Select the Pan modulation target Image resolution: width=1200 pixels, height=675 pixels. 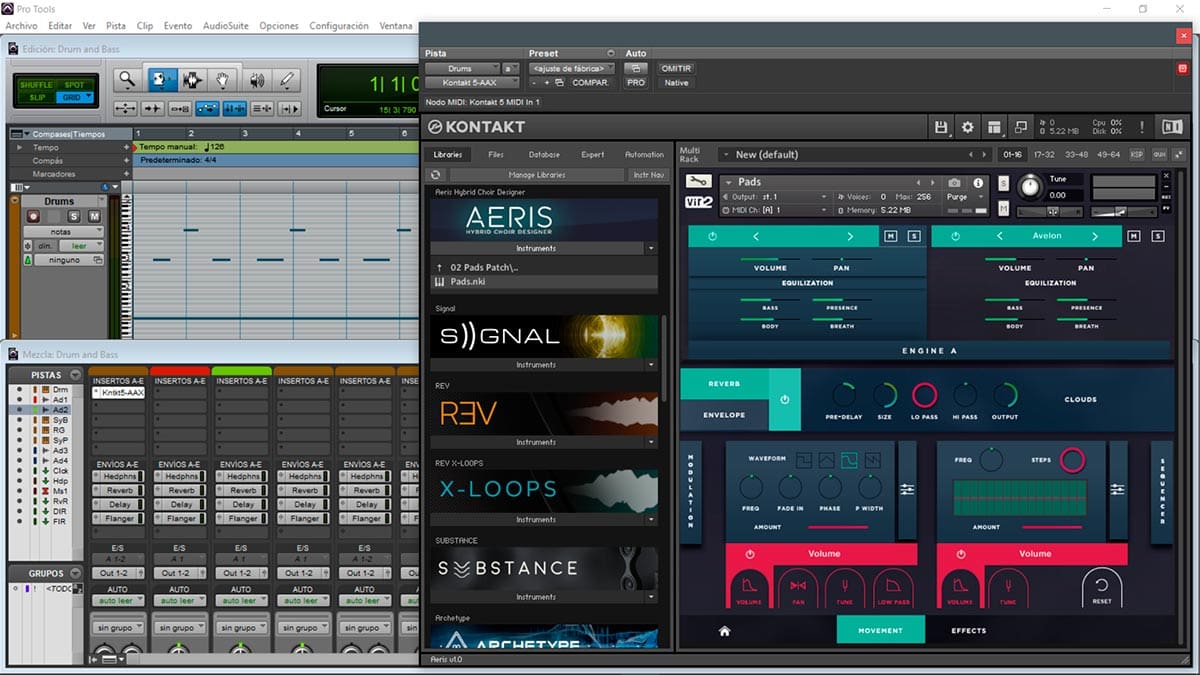[x=798, y=589]
